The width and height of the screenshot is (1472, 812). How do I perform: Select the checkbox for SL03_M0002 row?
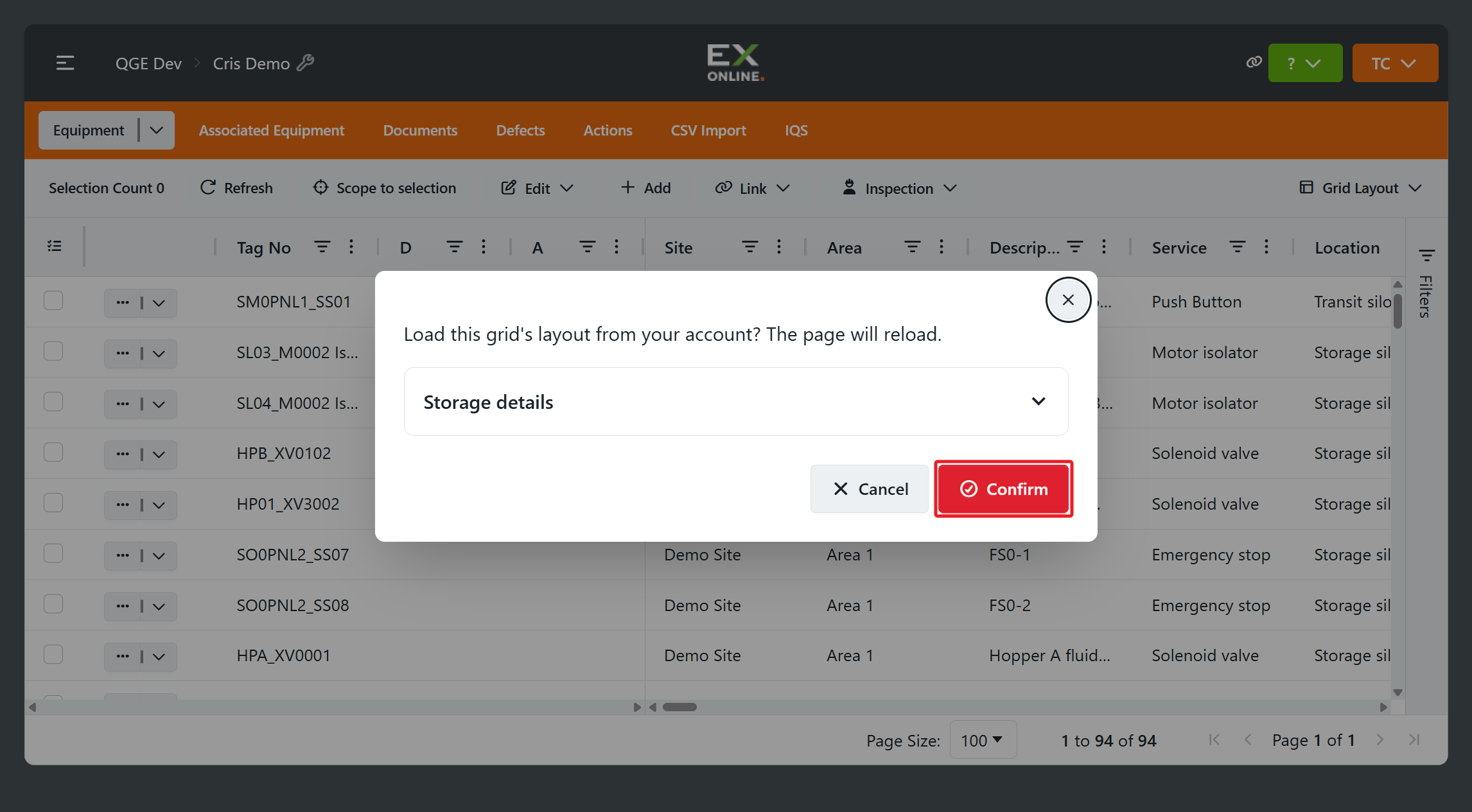coord(53,351)
